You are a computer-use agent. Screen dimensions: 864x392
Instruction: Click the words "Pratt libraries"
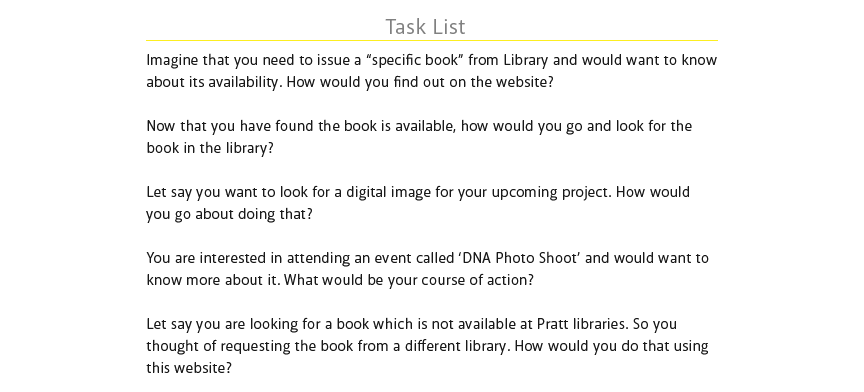pos(582,324)
